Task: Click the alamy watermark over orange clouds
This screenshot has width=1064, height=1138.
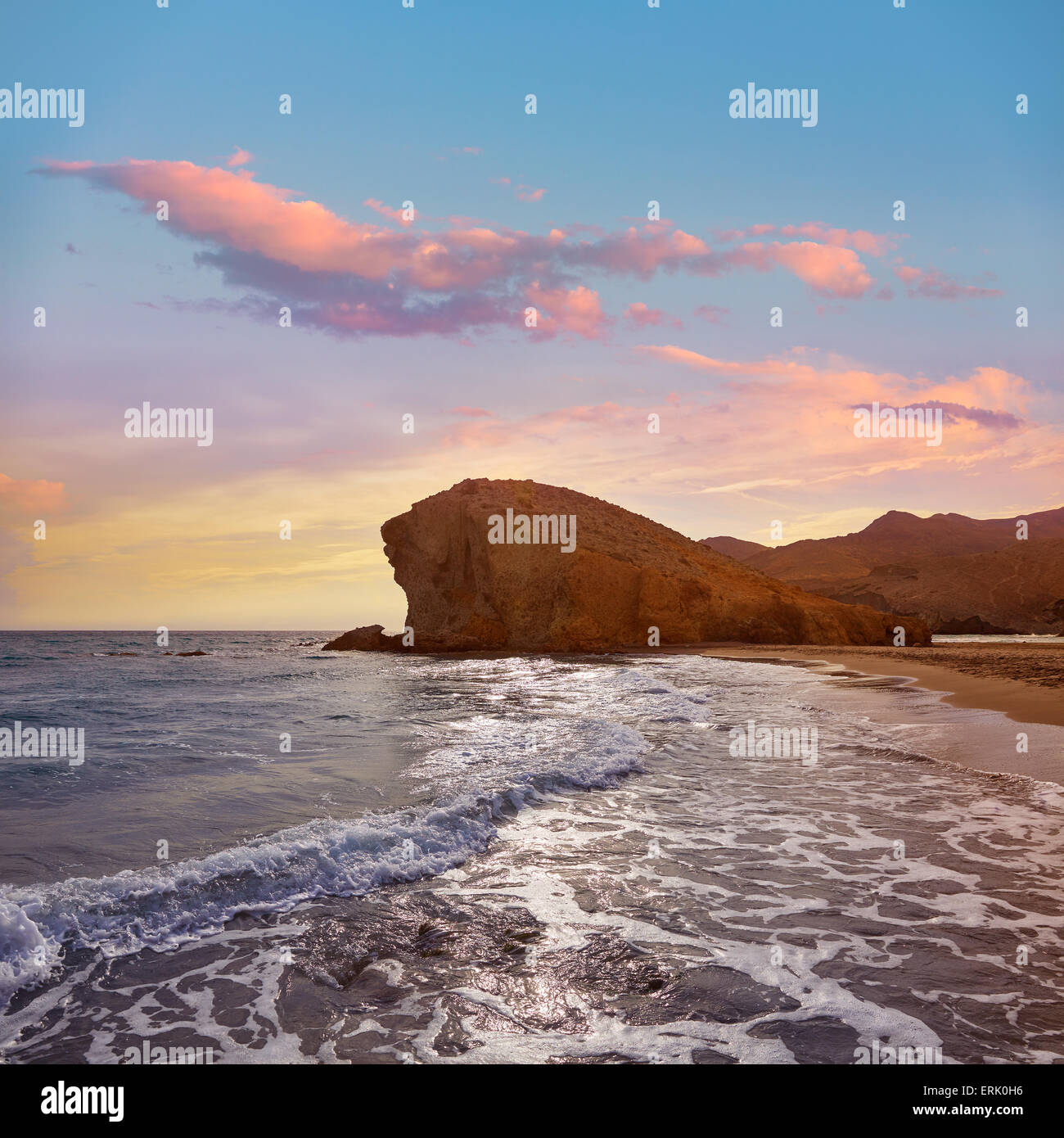Action: (x=897, y=424)
